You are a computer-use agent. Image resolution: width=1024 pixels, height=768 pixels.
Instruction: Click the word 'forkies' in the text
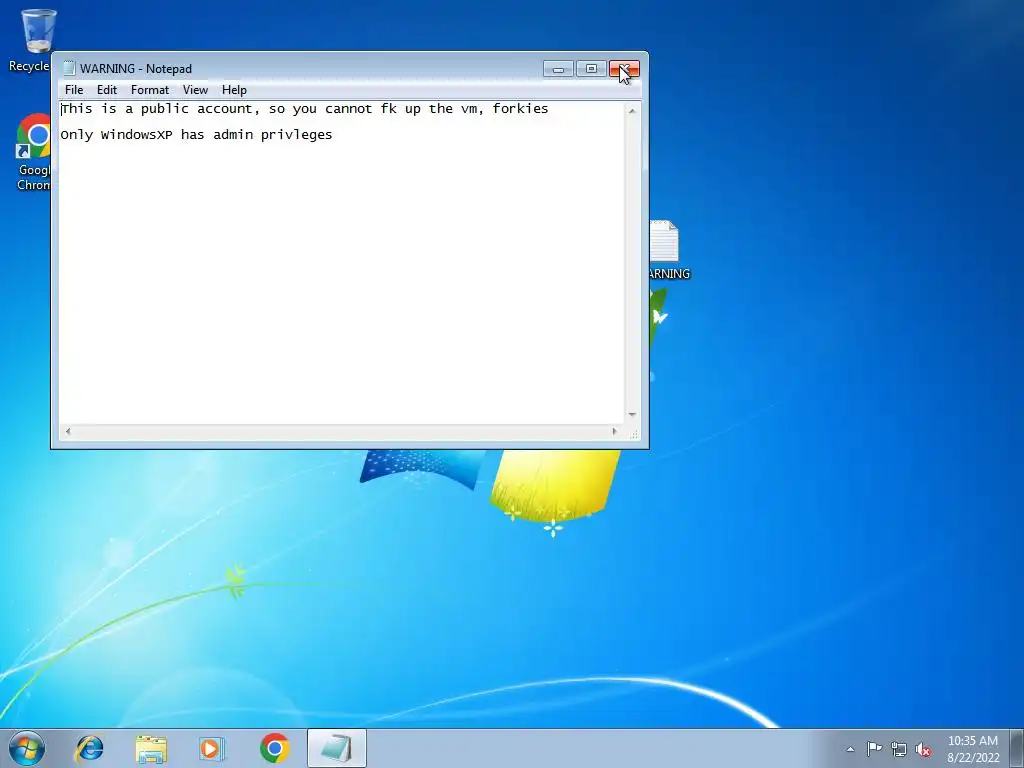click(520, 108)
